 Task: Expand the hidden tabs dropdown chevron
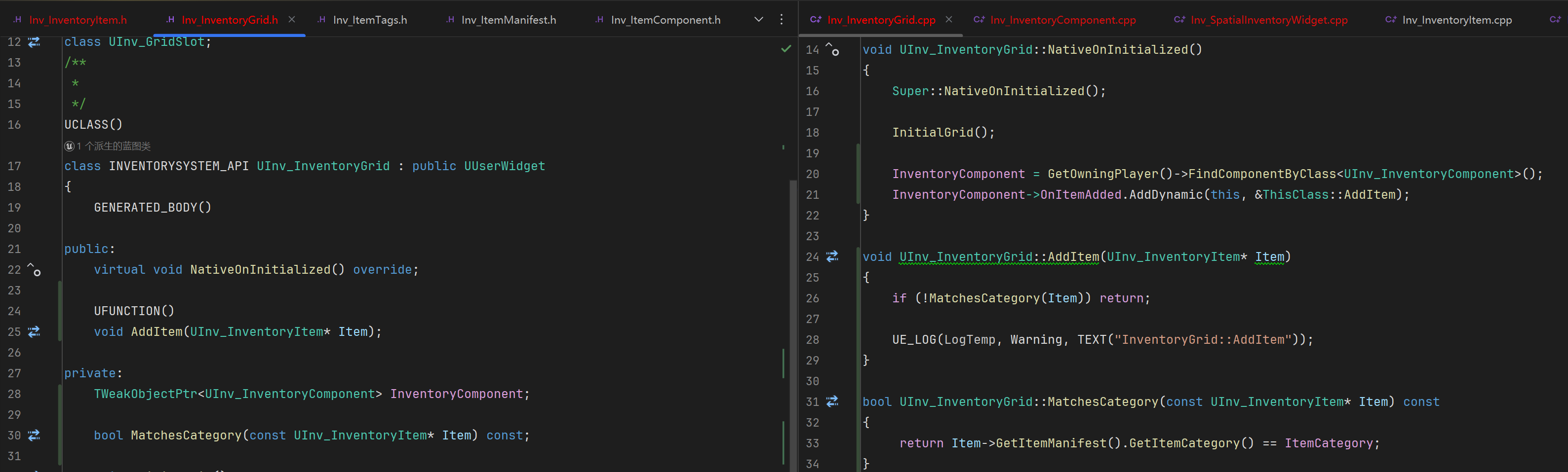758,19
